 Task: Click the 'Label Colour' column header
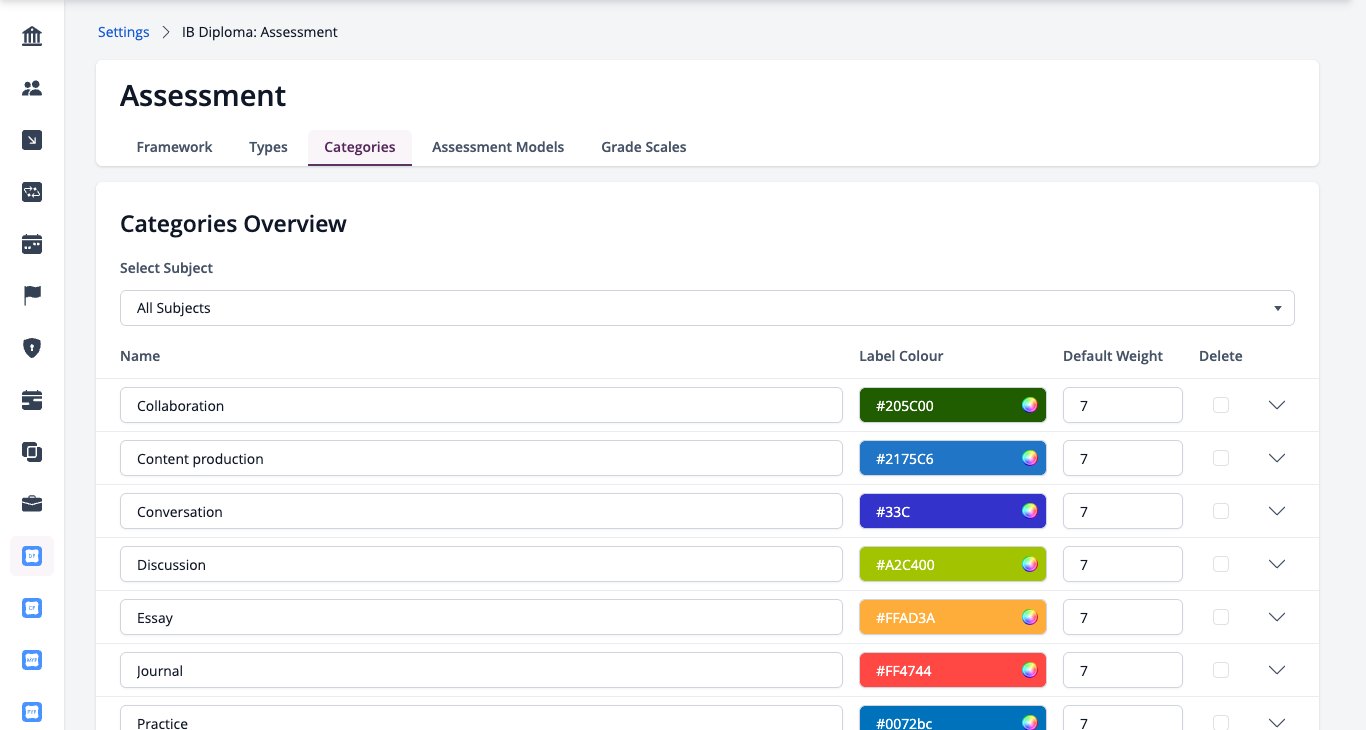[x=901, y=356]
